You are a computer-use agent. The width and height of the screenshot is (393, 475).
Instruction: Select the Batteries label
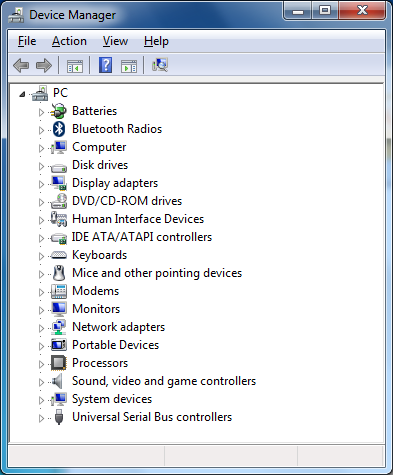(x=95, y=111)
